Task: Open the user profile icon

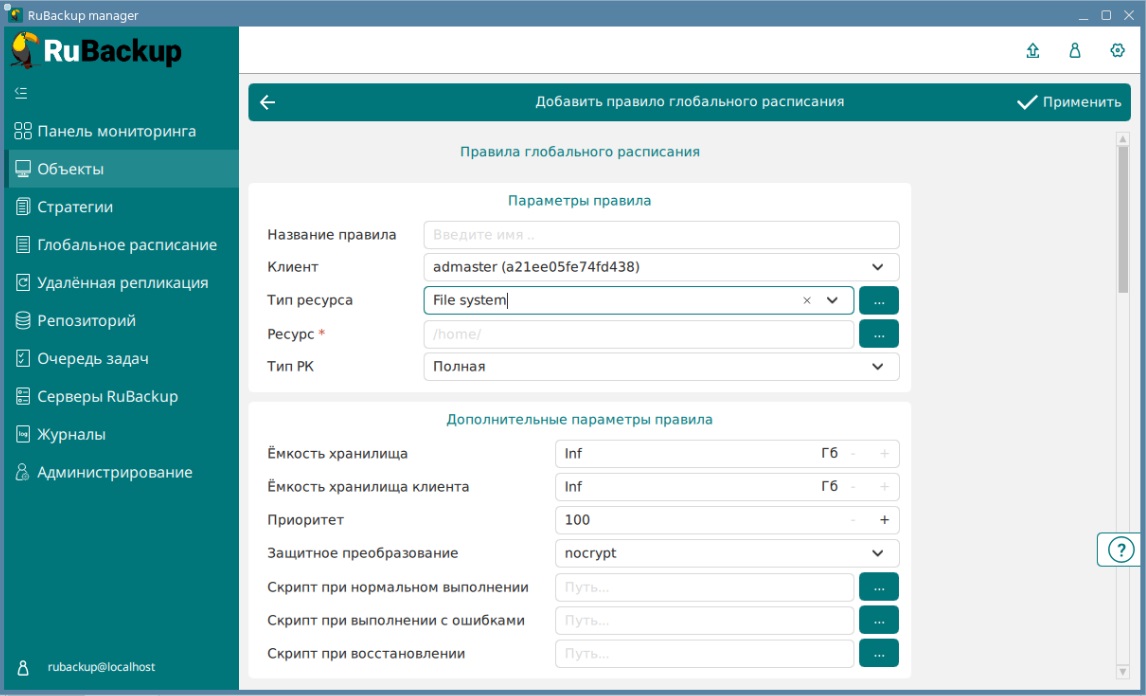Action: [x=1075, y=51]
